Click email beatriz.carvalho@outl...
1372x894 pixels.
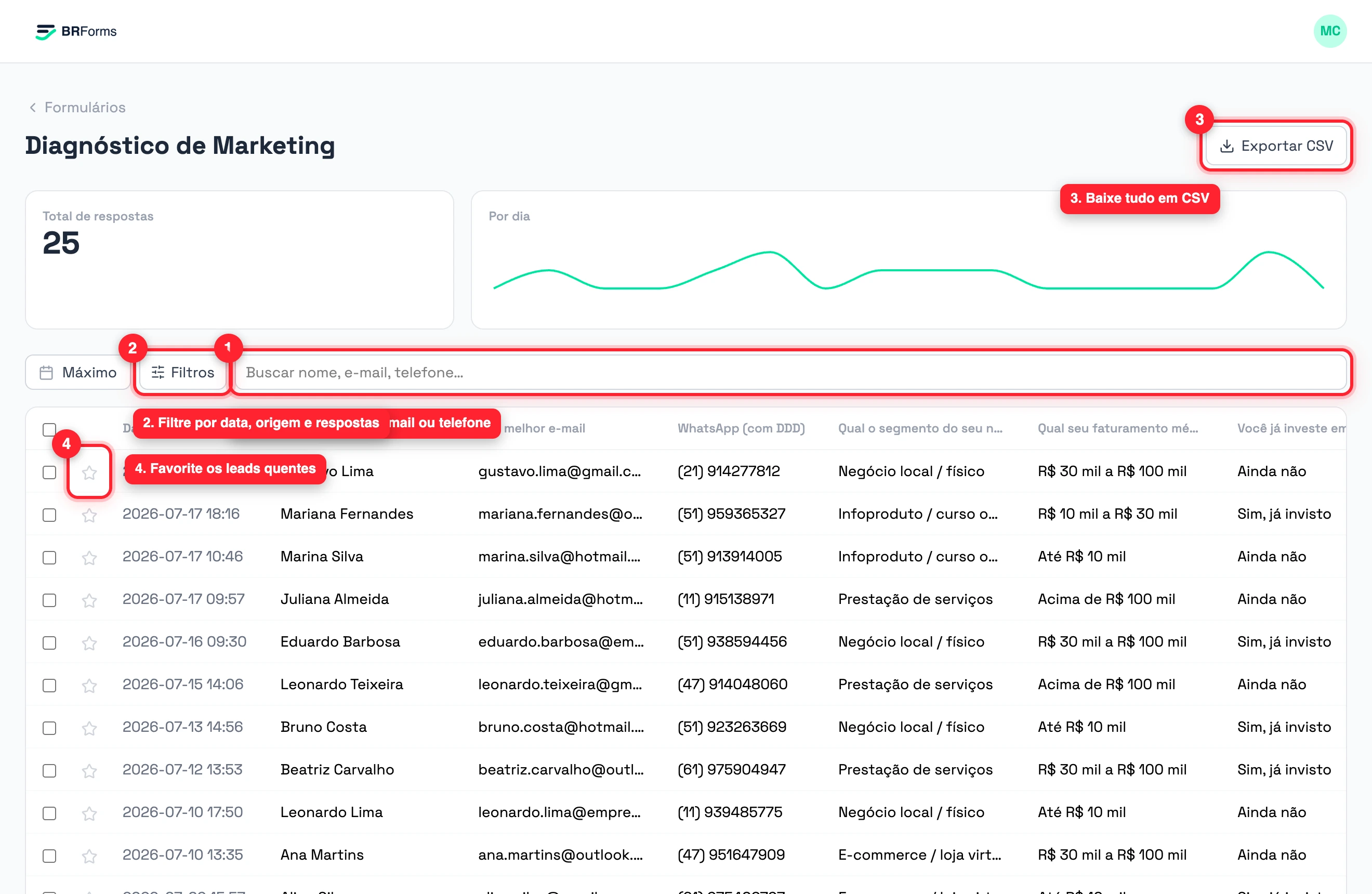point(561,769)
